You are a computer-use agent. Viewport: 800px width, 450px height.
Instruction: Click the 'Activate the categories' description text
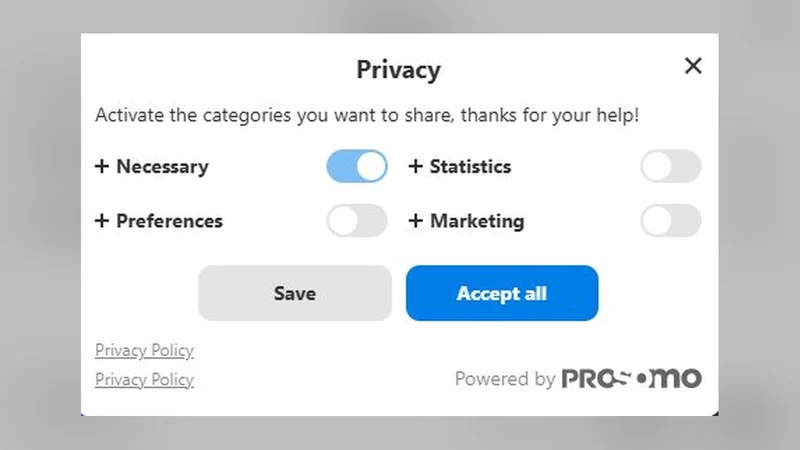point(367,115)
